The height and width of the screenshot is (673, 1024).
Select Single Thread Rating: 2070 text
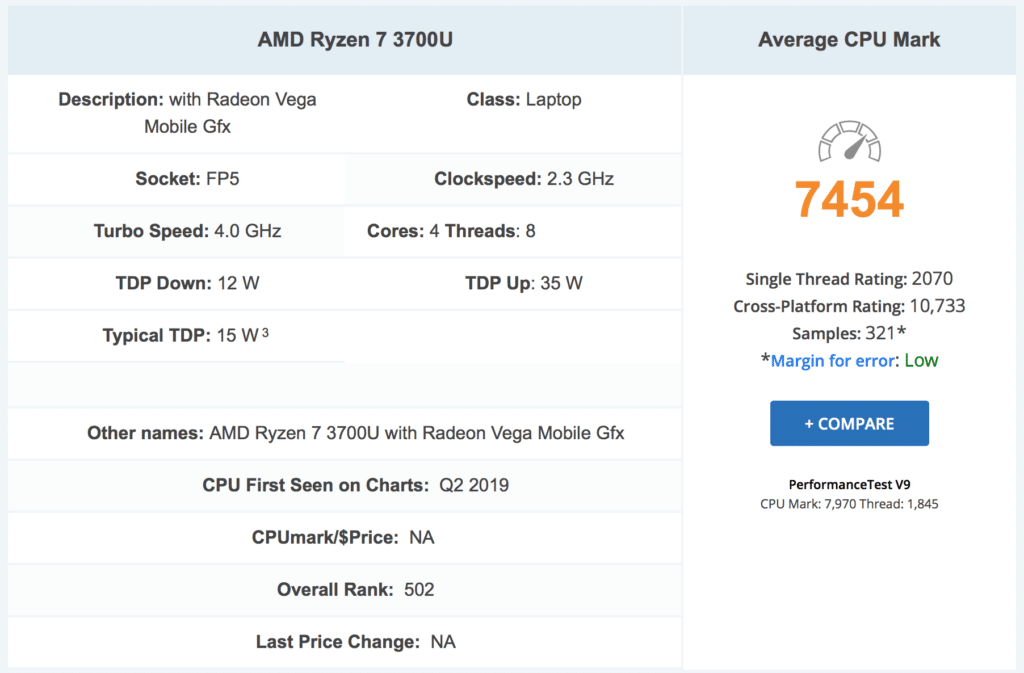coord(849,279)
